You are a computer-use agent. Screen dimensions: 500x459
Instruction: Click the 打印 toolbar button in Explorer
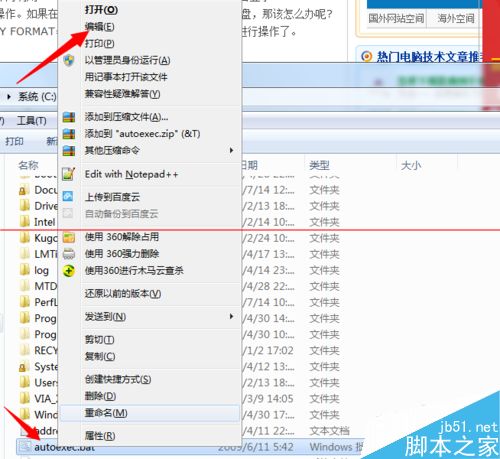coord(14,141)
